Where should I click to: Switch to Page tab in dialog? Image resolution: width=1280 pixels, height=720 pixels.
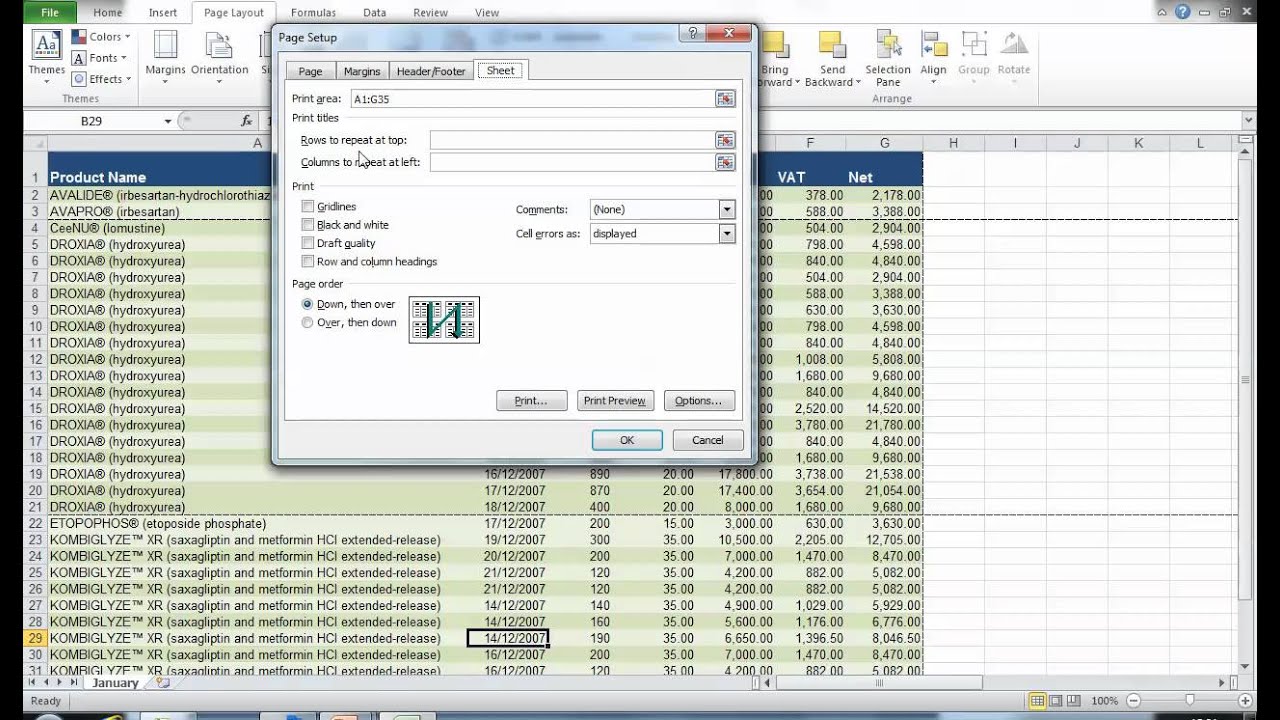[310, 71]
